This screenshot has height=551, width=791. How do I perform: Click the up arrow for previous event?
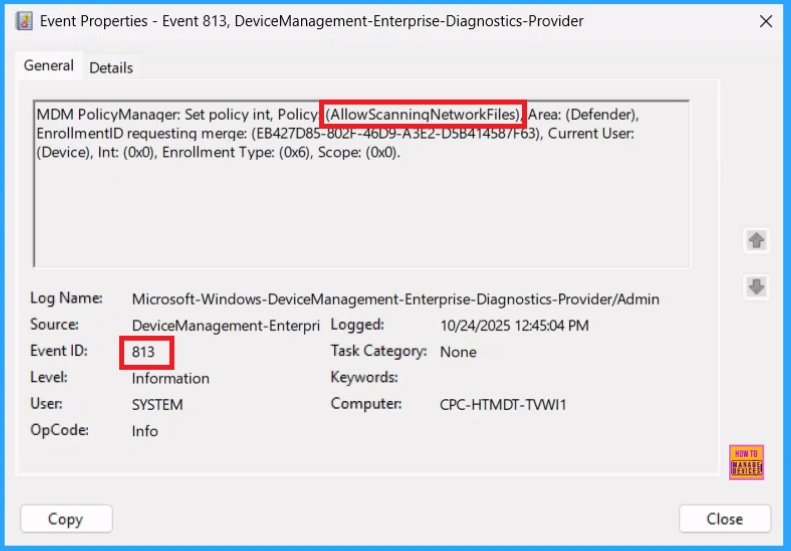point(756,241)
